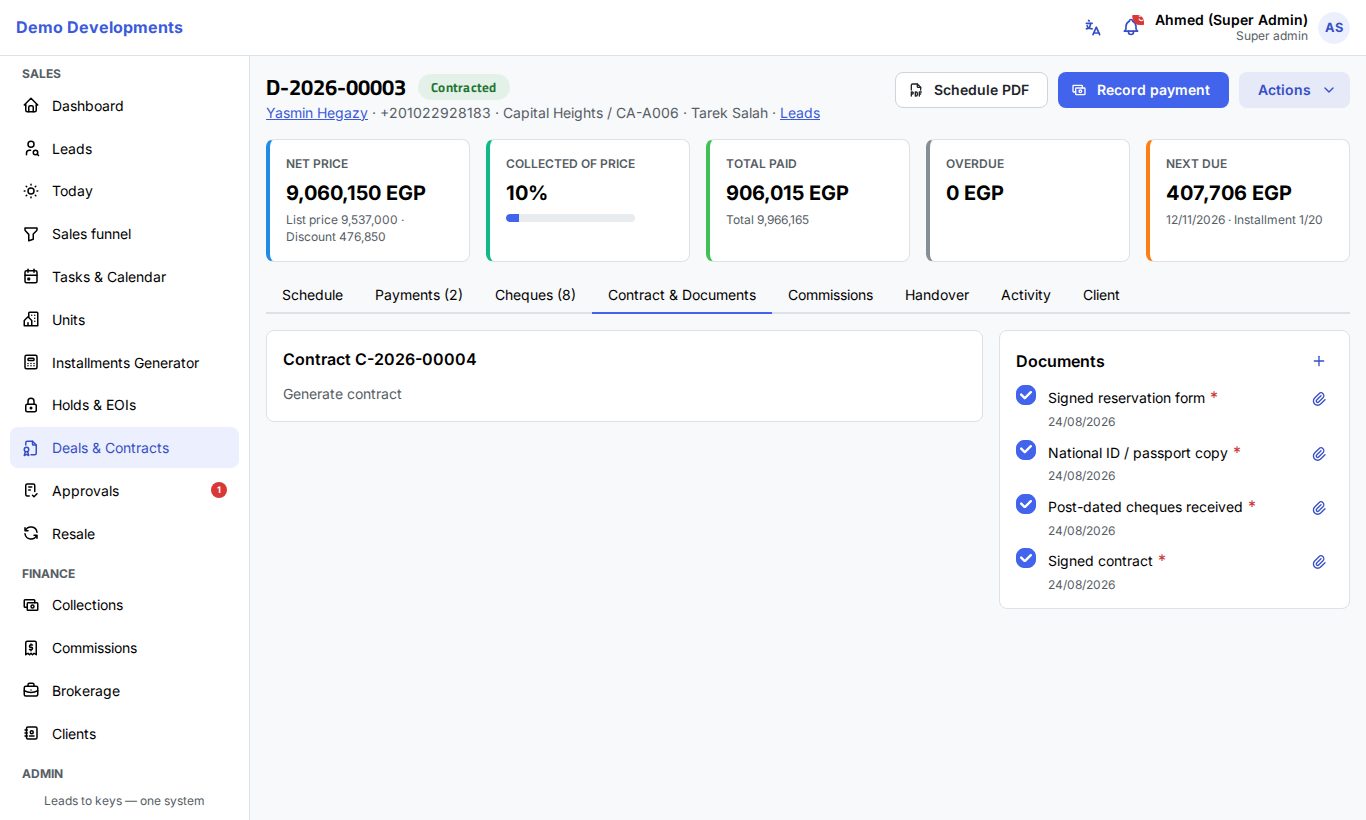The width and height of the screenshot is (1366, 820).
Task: Switch to the Handover tab
Action: tap(937, 295)
